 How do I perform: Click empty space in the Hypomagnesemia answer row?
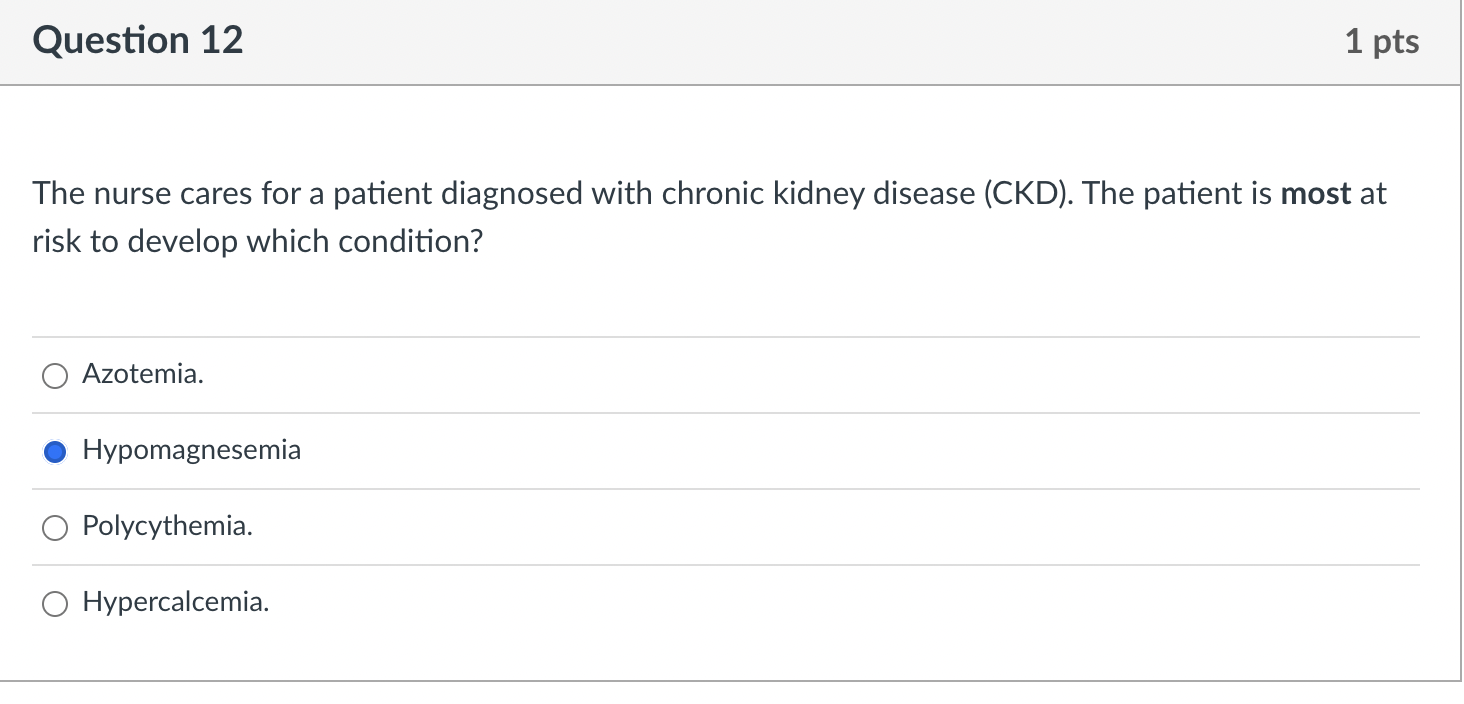[800, 452]
